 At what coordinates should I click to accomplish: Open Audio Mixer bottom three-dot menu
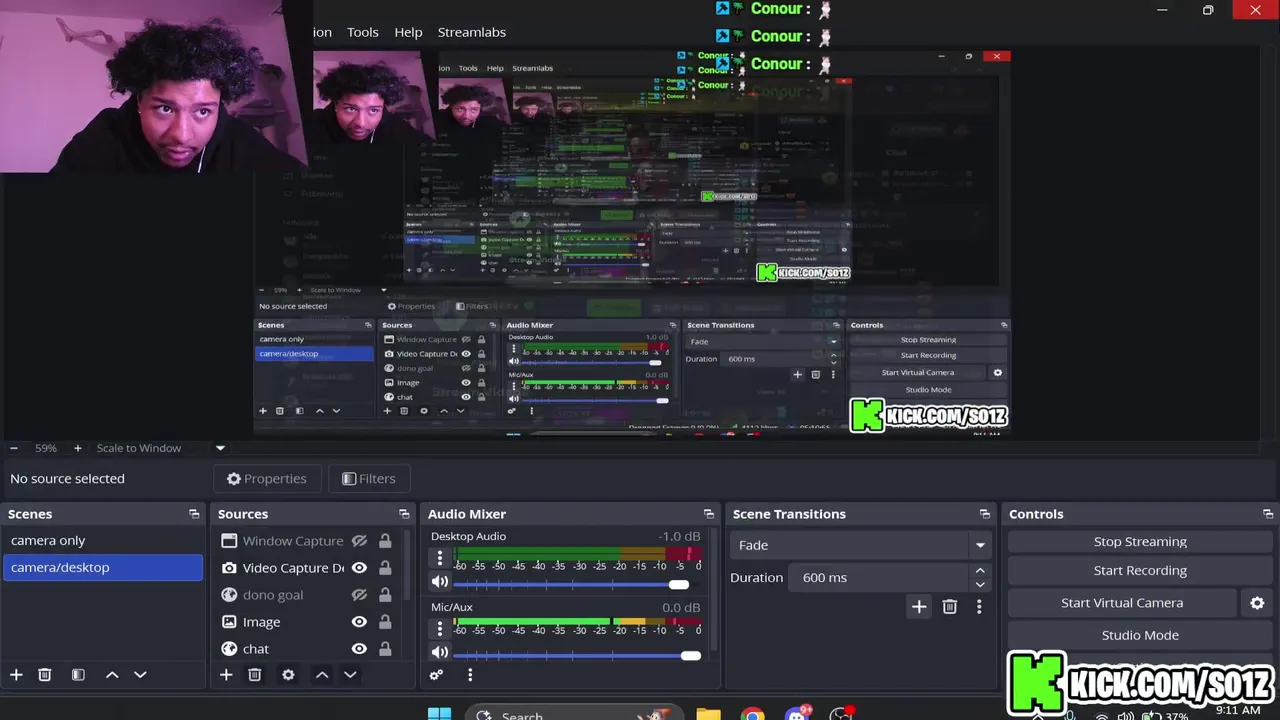470,675
